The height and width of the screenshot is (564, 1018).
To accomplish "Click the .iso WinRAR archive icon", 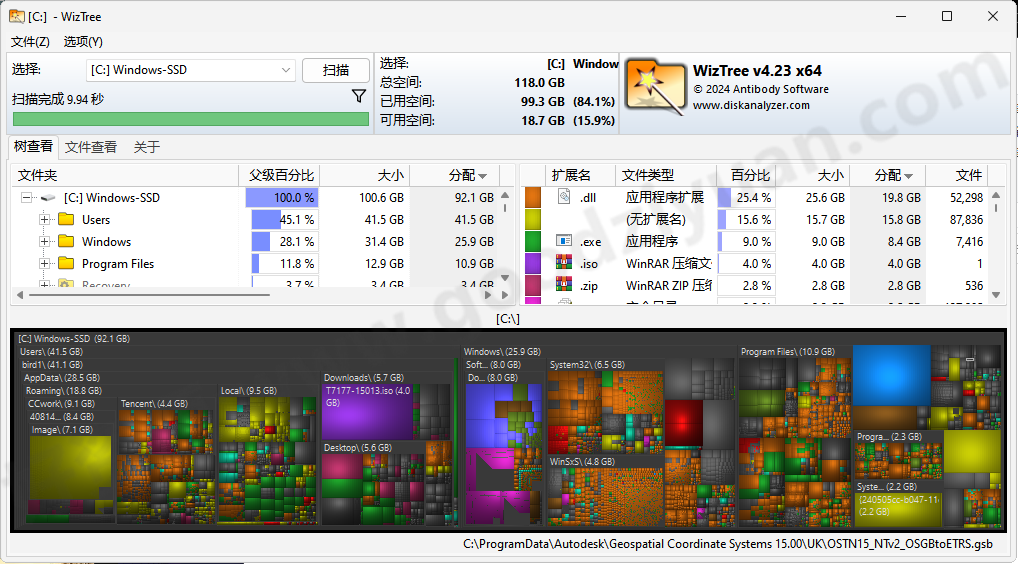I will coord(564,263).
